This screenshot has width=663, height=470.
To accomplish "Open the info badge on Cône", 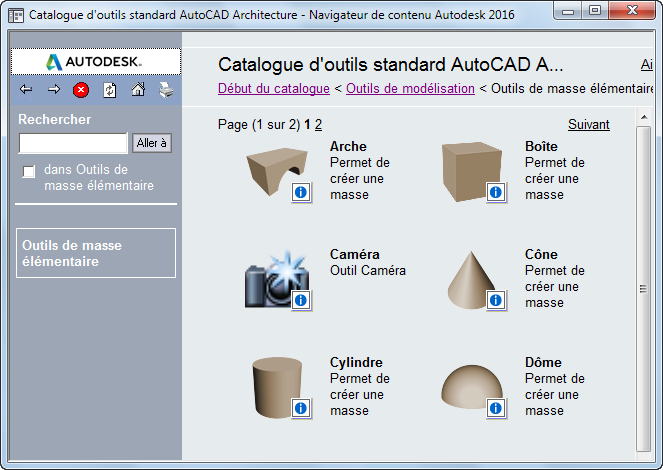I will 496,301.
